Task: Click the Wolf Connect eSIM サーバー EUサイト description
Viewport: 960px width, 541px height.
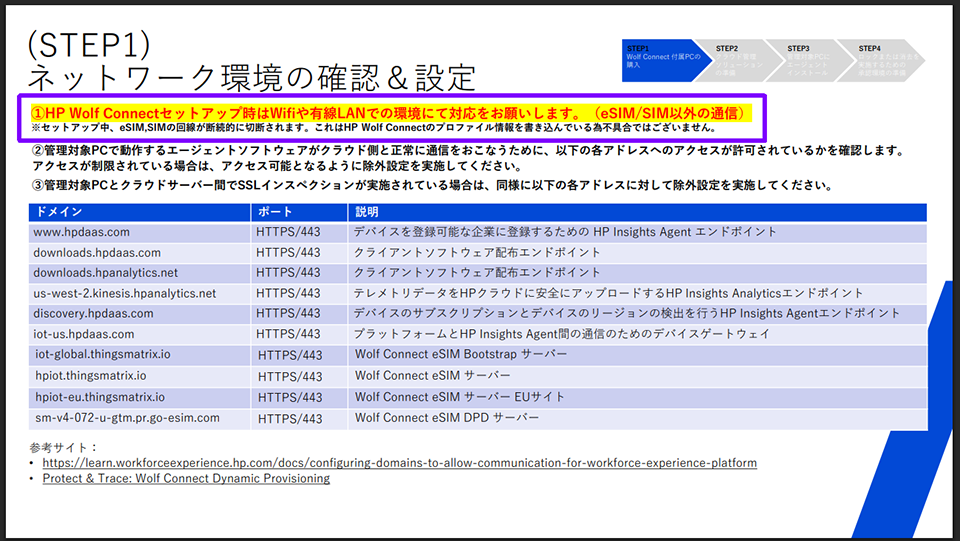Action: point(460,397)
